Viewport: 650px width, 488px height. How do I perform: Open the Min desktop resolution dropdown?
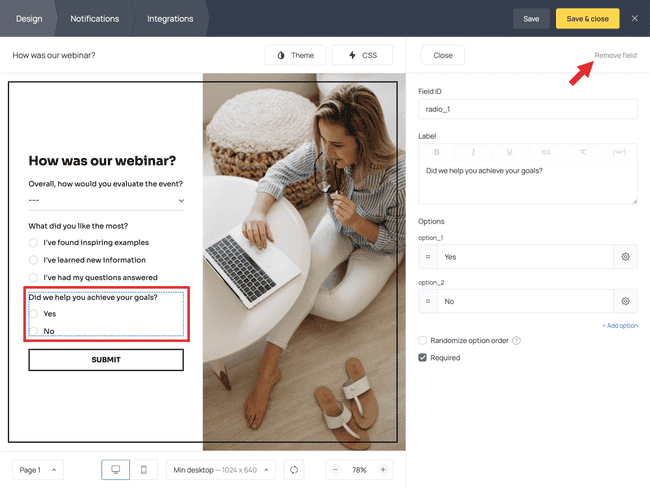pos(221,470)
